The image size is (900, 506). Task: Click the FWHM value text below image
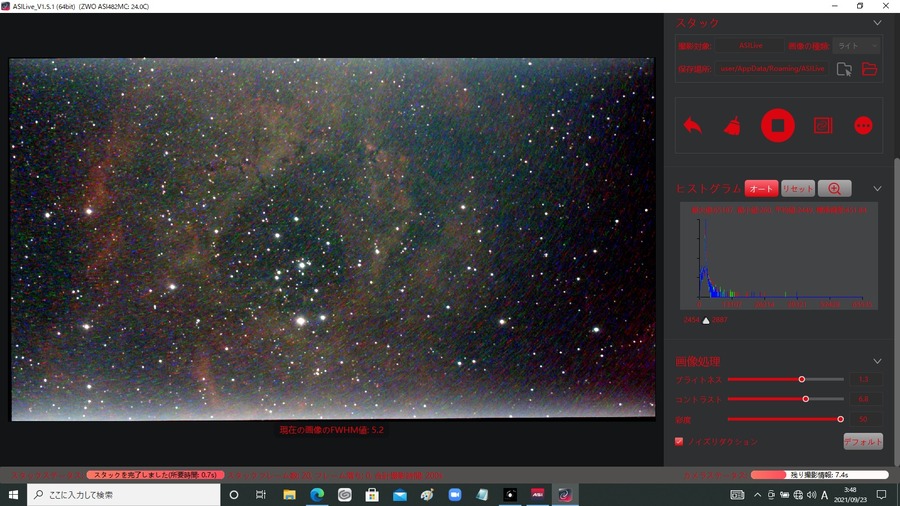click(332, 430)
